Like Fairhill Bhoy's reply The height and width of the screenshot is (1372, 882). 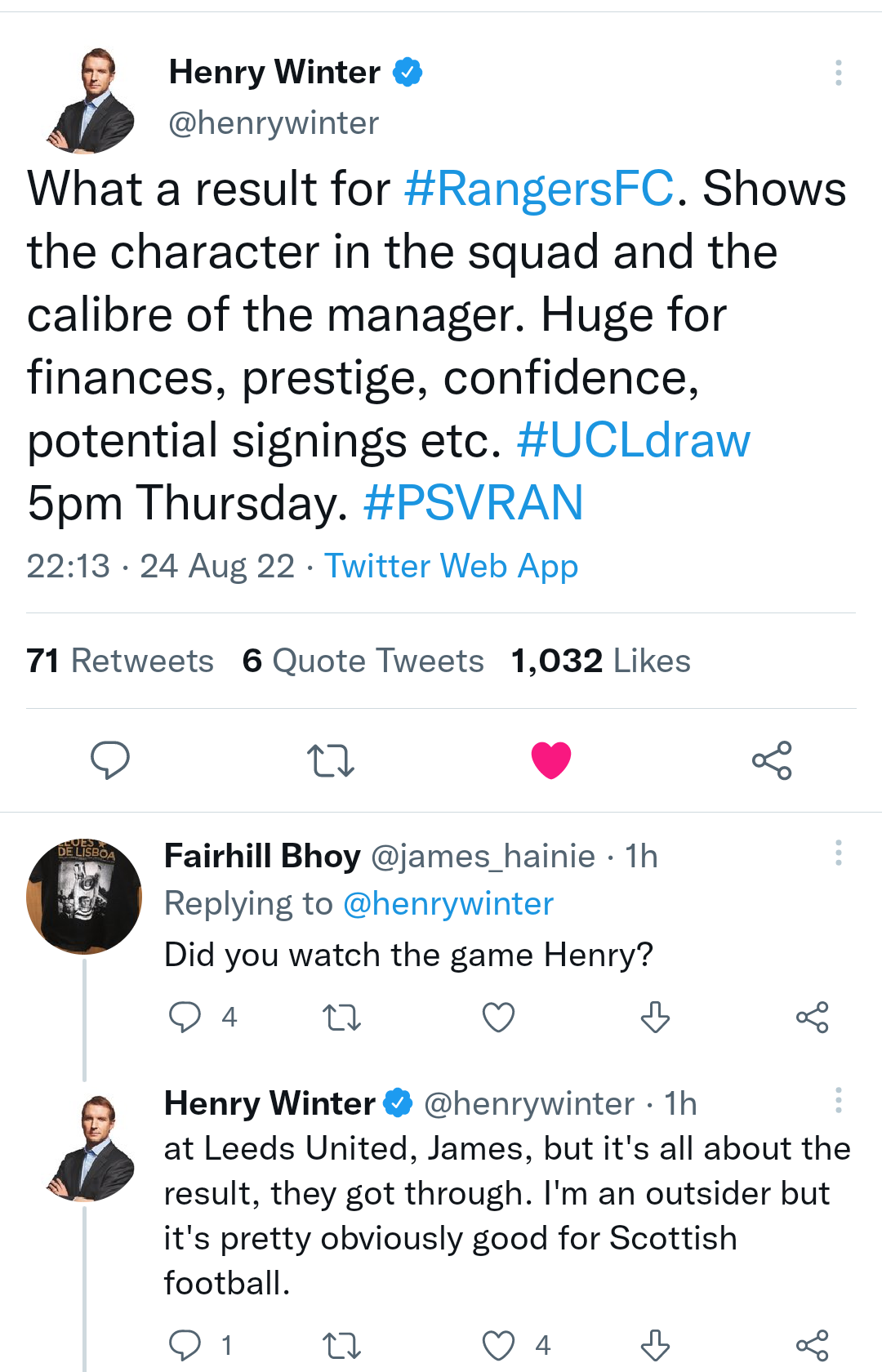coord(498,1018)
